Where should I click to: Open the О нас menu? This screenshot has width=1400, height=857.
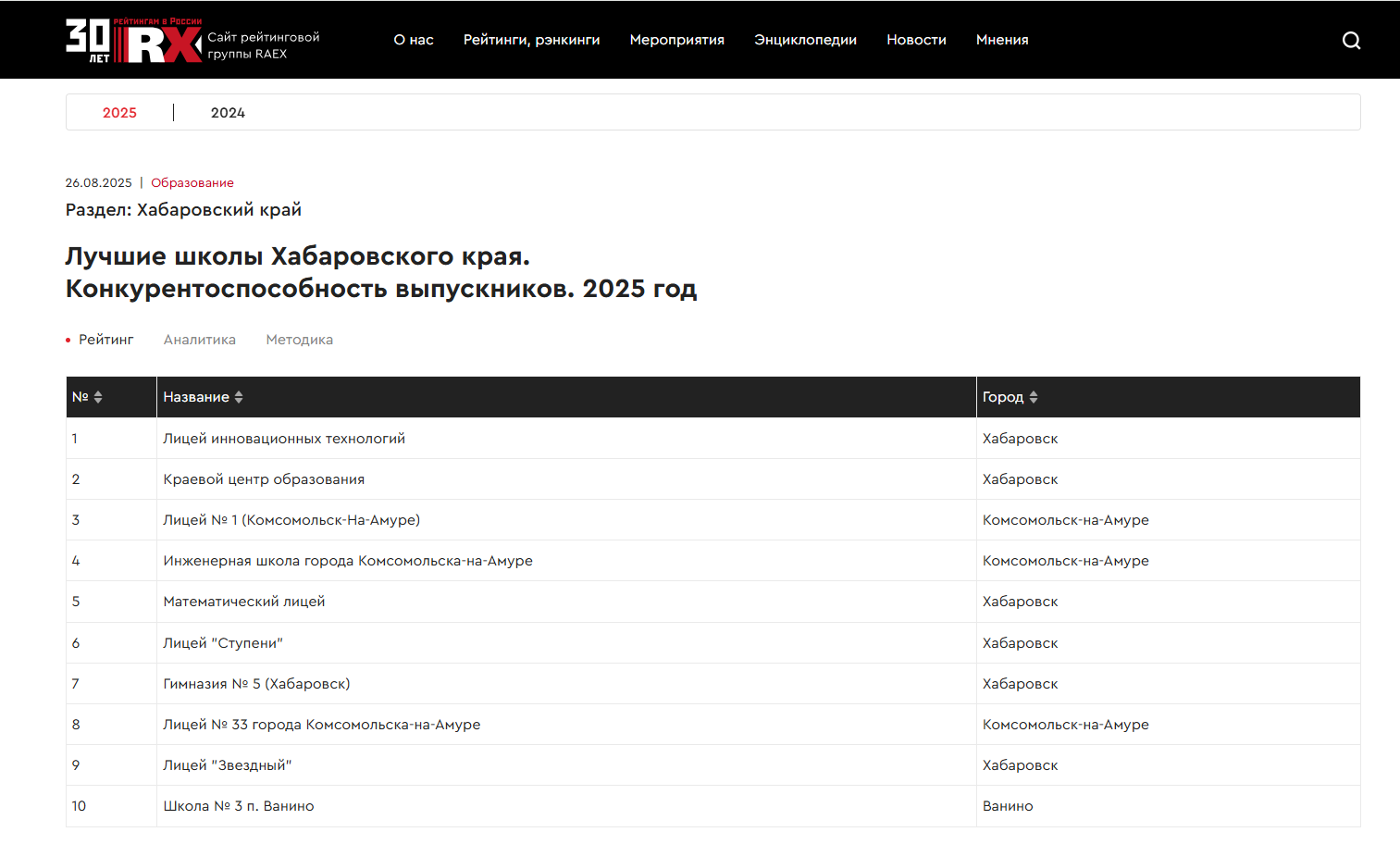pos(414,40)
